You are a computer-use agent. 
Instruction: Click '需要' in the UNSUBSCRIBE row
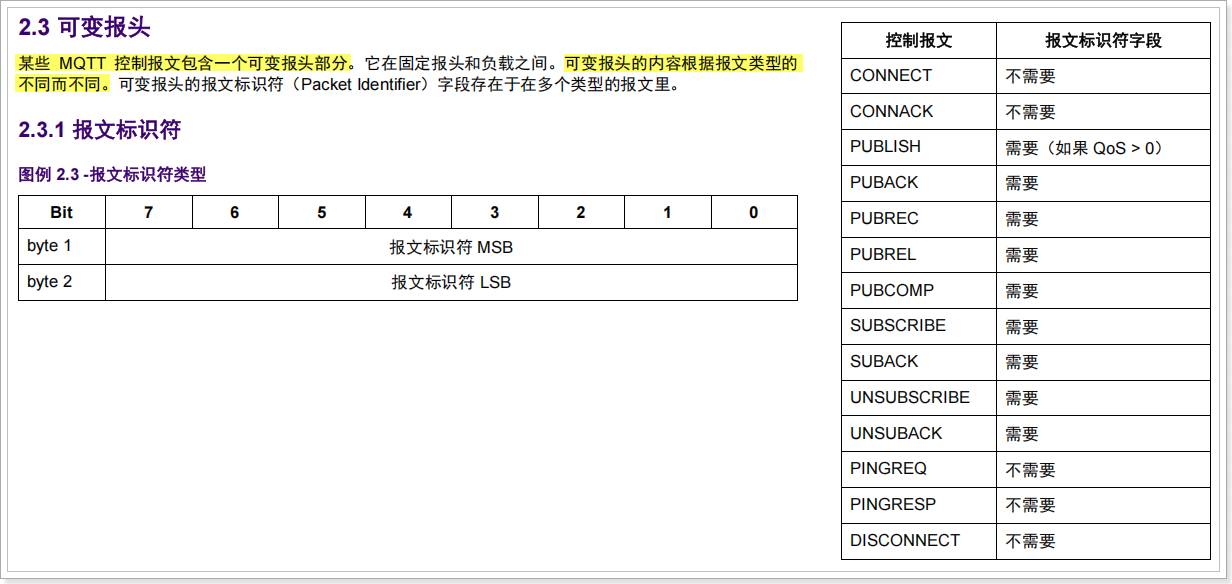[x=1022, y=399]
